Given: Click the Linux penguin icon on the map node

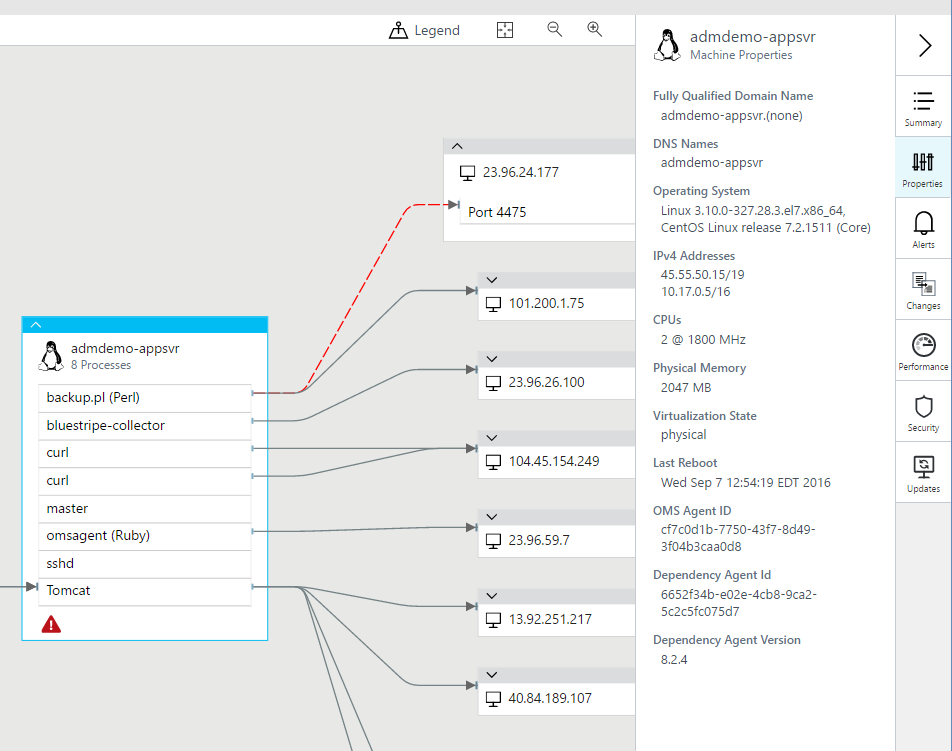Looking at the screenshot, I should tap(50, 356).
